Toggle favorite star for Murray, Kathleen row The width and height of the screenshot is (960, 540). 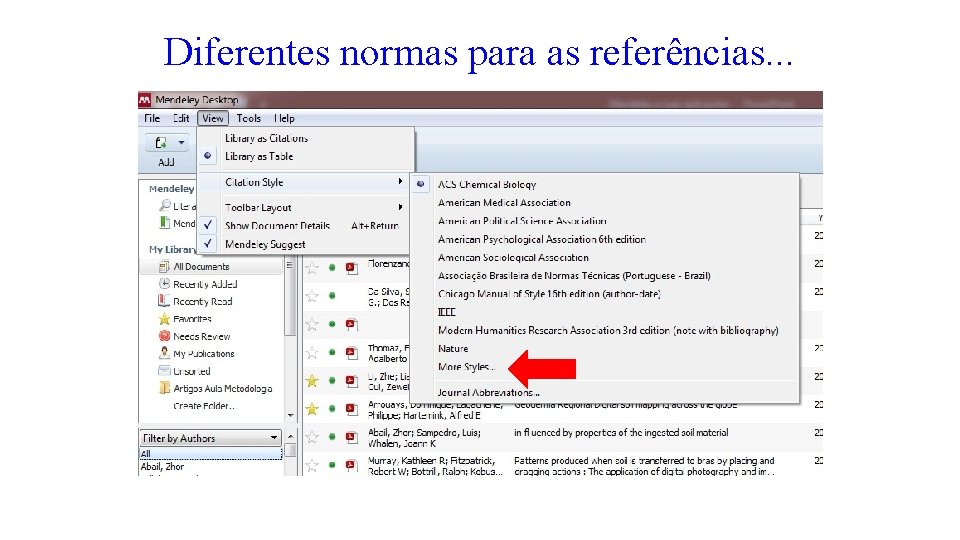pyautogui.click(x=312, y=465)
